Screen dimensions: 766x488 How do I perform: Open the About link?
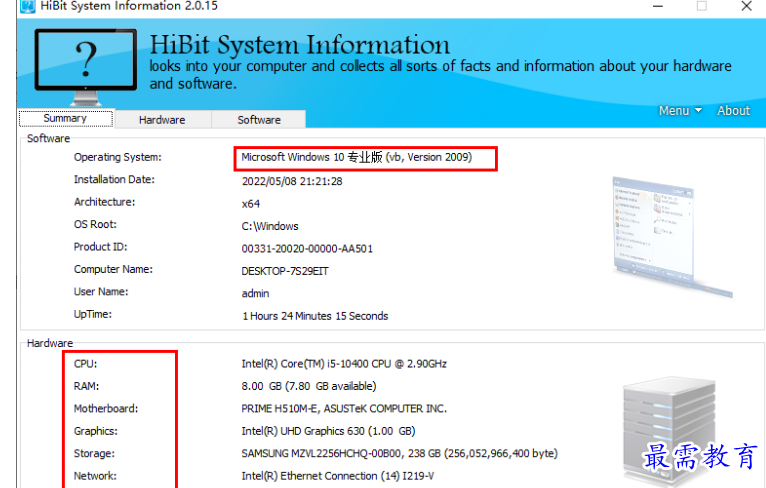[733, 111]
